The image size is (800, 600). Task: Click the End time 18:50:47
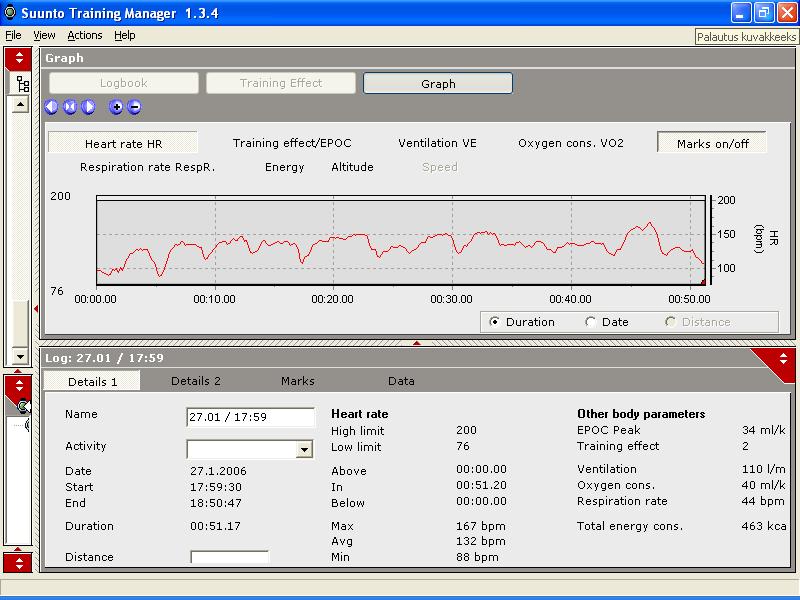pyautogui.click(x=215, y=503)
